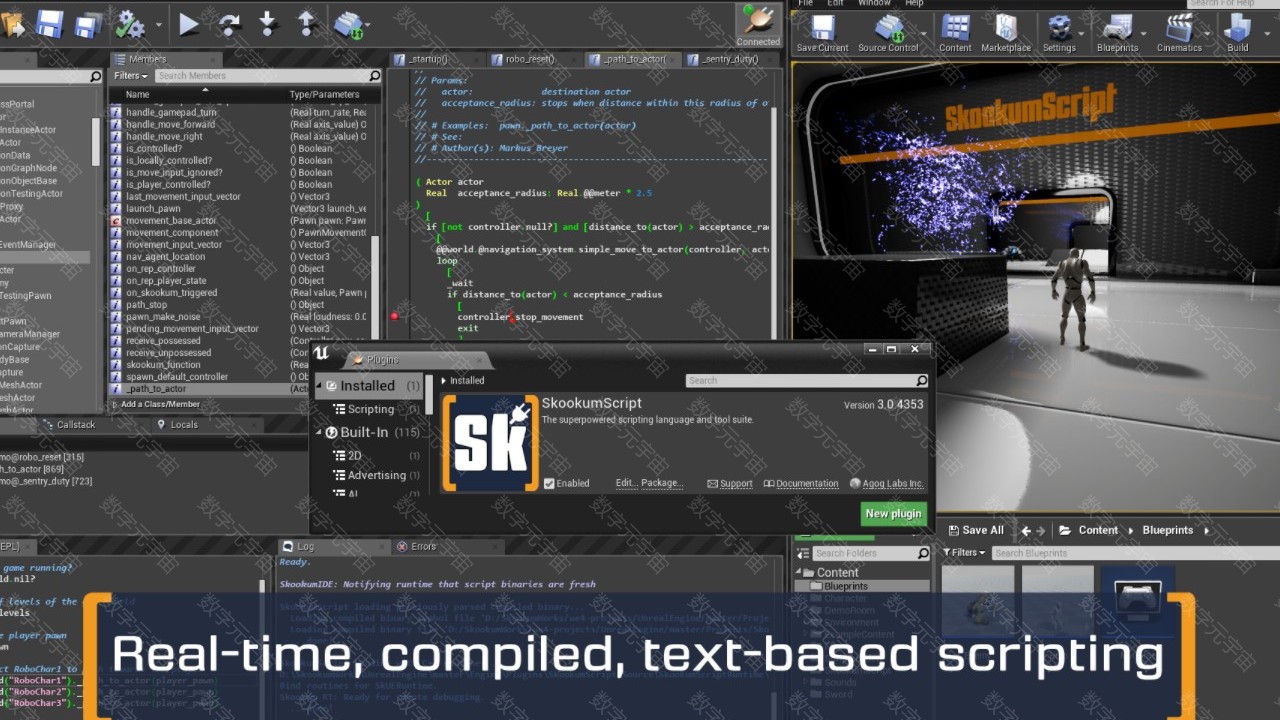The height and width of the screenshot is (720, 1280).
Task: Select the _path_to_actor member row
Action: pyautogui.click(x=238, y=389)
